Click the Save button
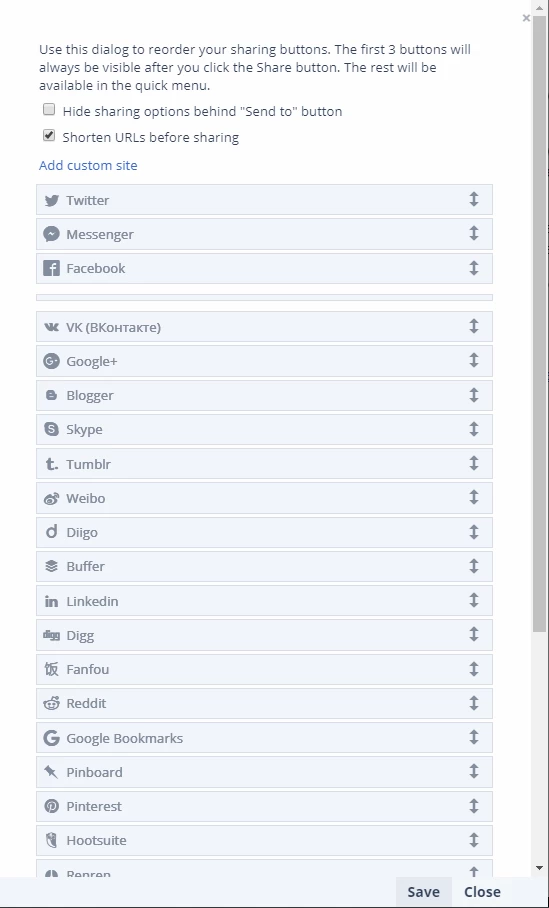The image size is (549, 908). pos(423,892)
